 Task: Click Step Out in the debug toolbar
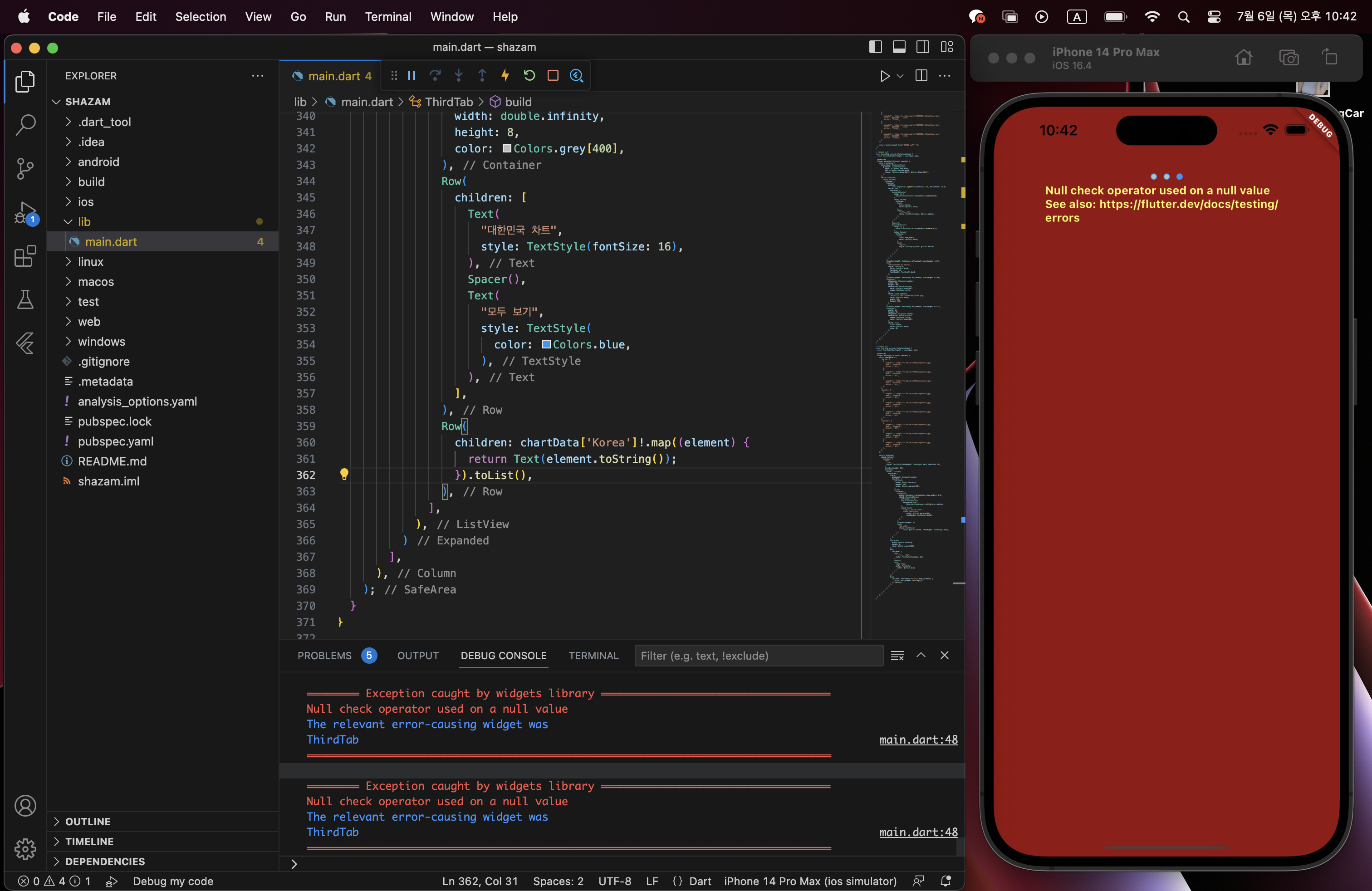click(482, 75)
